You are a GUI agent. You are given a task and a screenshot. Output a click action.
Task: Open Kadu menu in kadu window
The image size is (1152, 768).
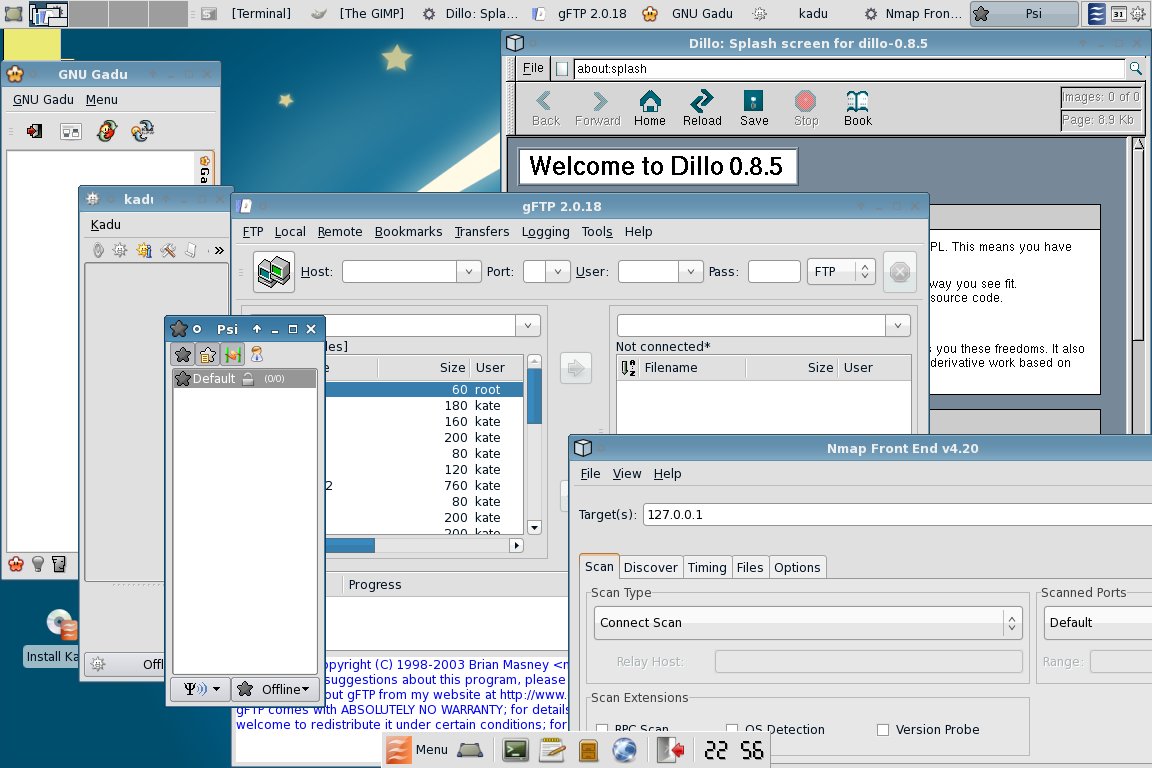point(105,225)
